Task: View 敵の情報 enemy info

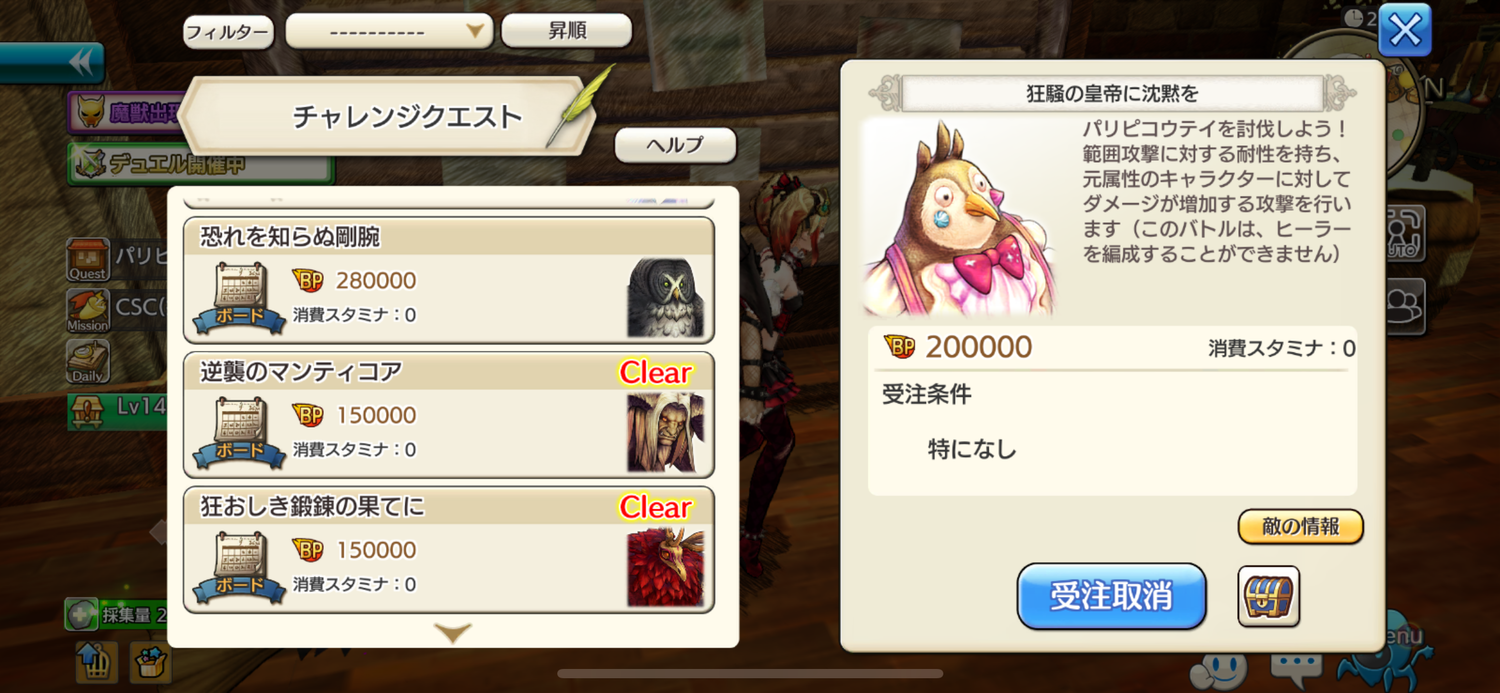Action: (x=1300, y=527)
